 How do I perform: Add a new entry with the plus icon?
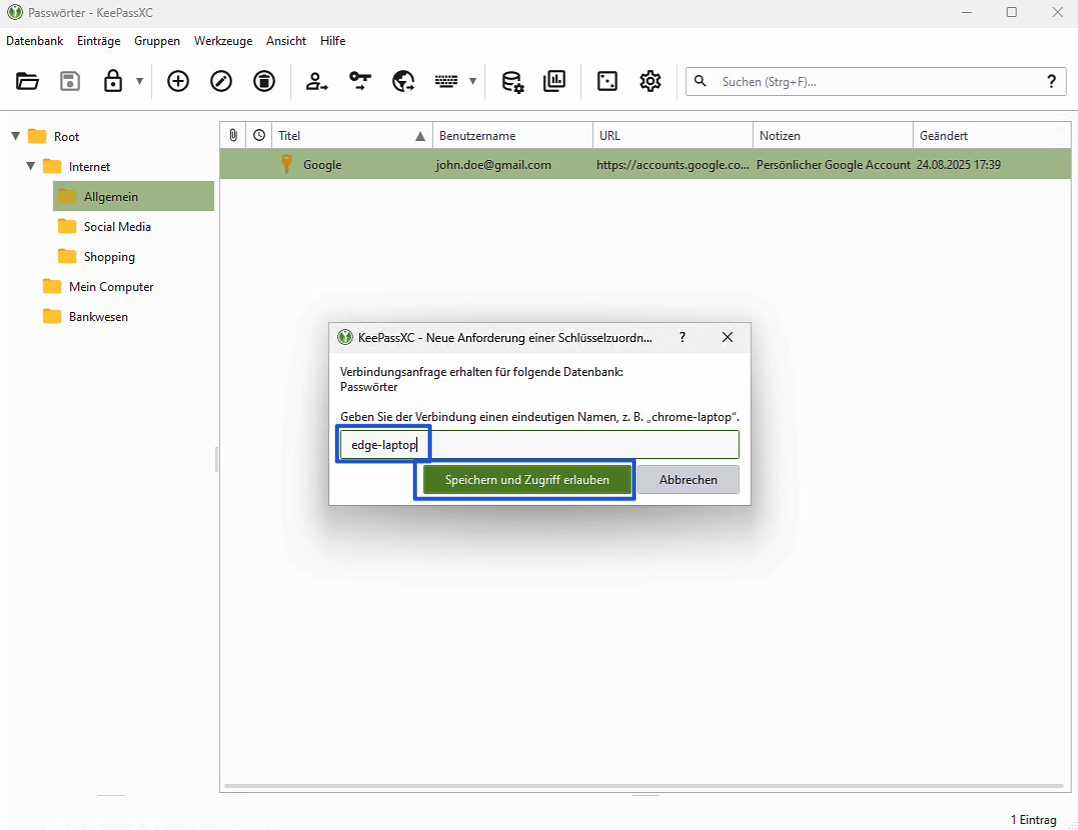coord(178,82)
